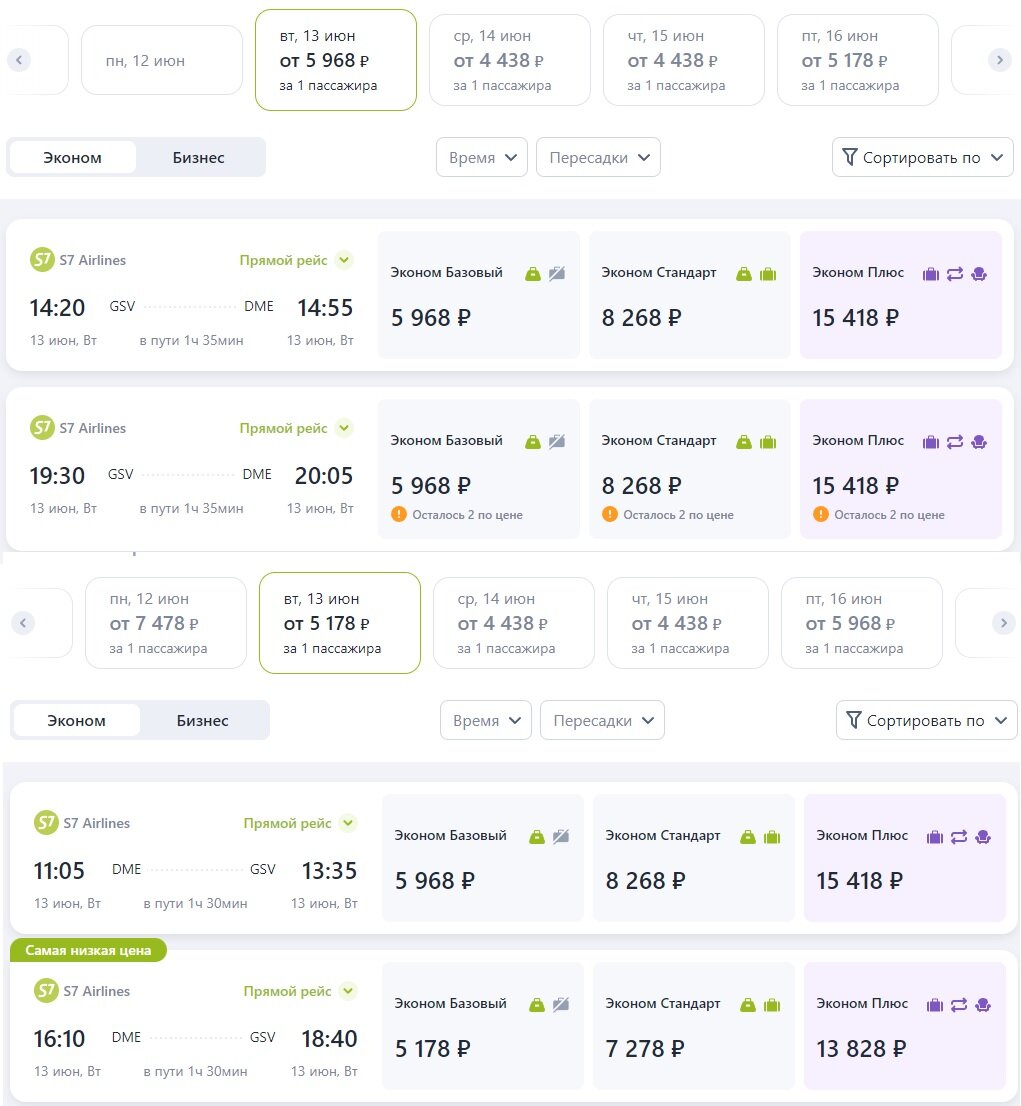Image resolution: width=1021 pixels, height=1106 pixels.
Task: Click the filter funnel icon in top Сортировать по
Action: [x=850, y=157]
